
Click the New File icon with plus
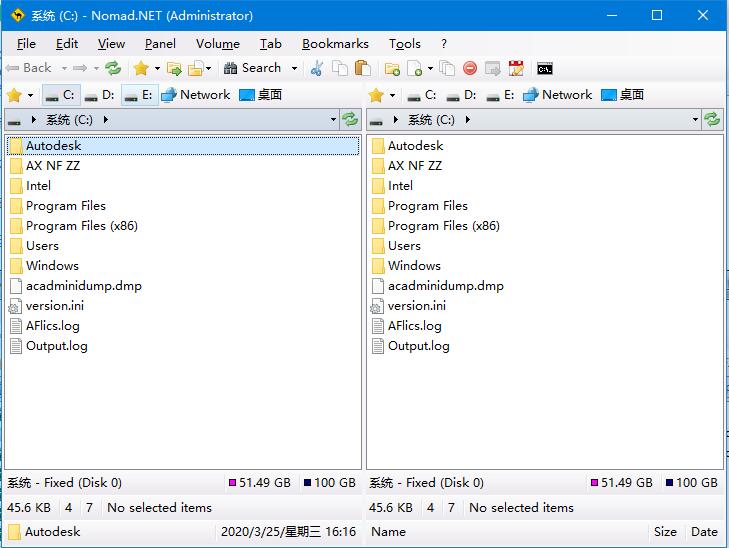tap(414, 69)
